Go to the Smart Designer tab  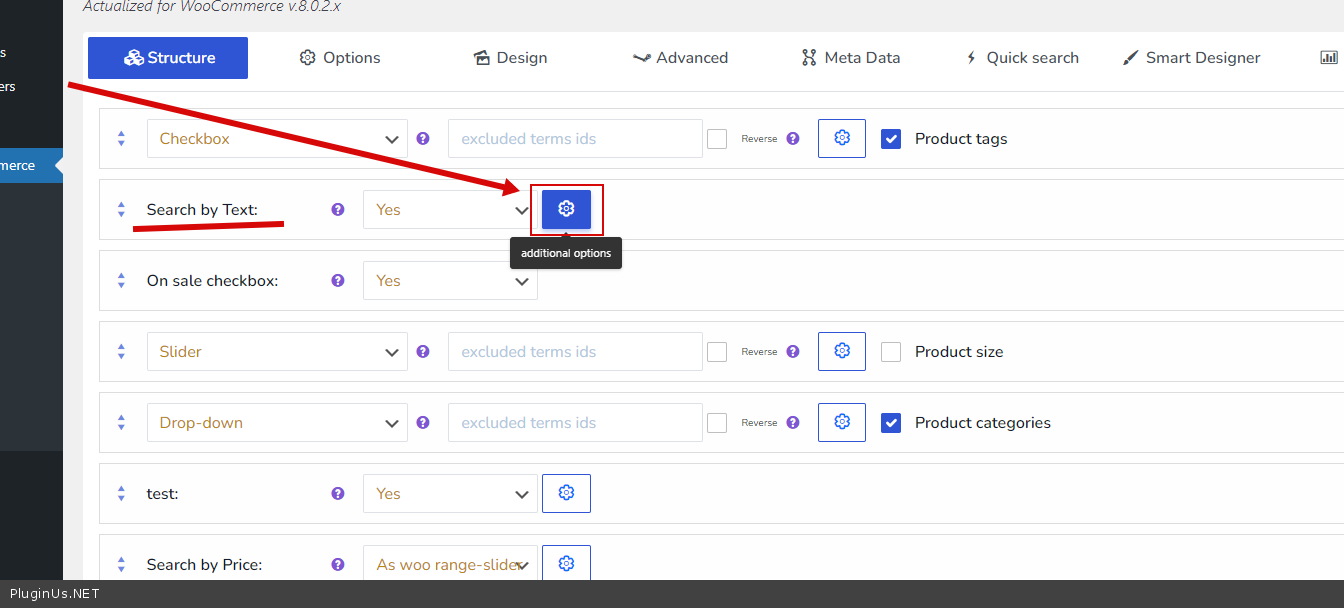(1191, 58)
